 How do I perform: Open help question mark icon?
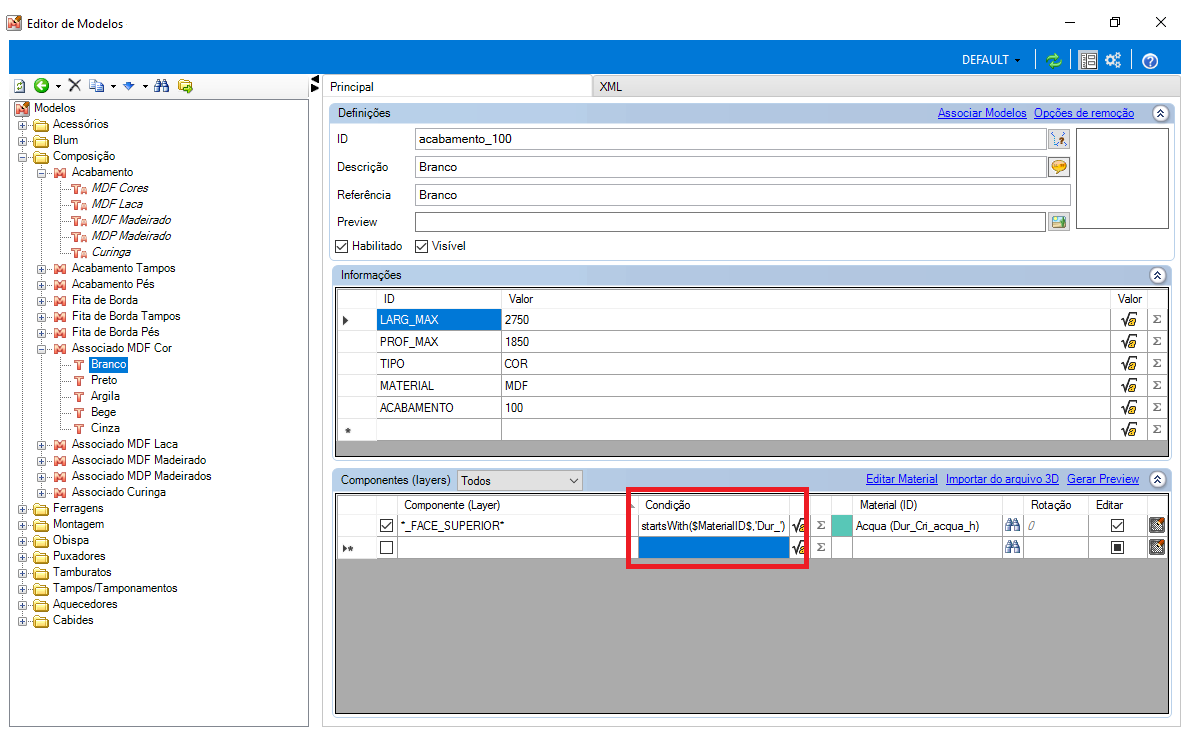(1150, 61)
